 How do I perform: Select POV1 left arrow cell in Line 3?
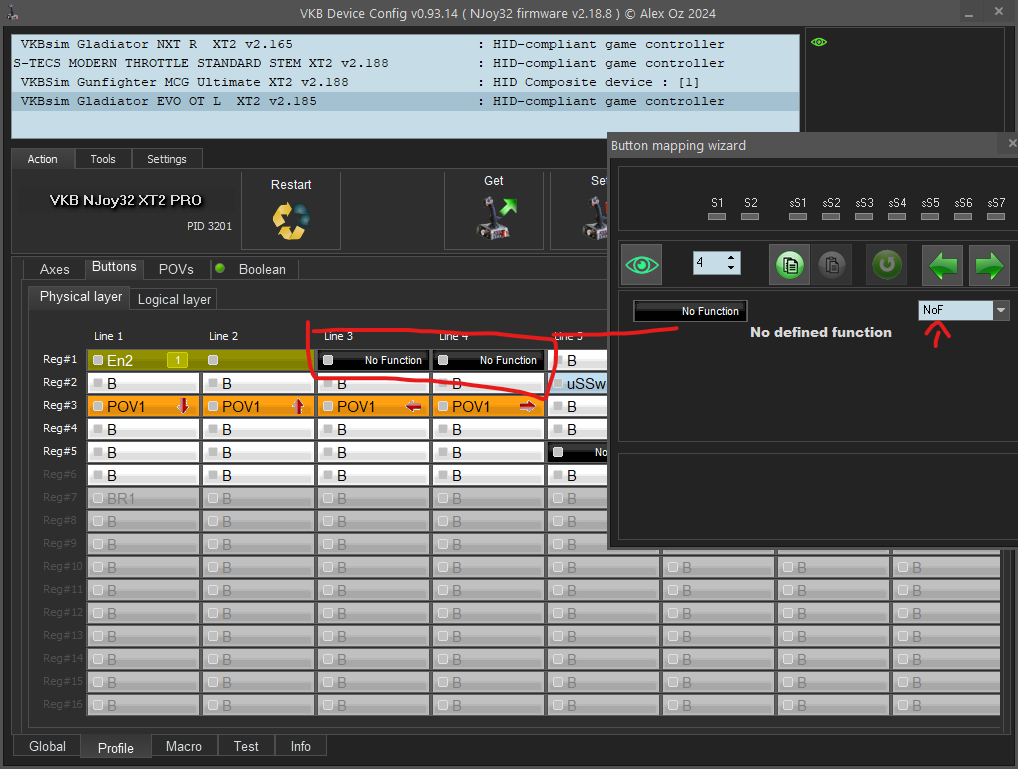[x=373, y=407]
